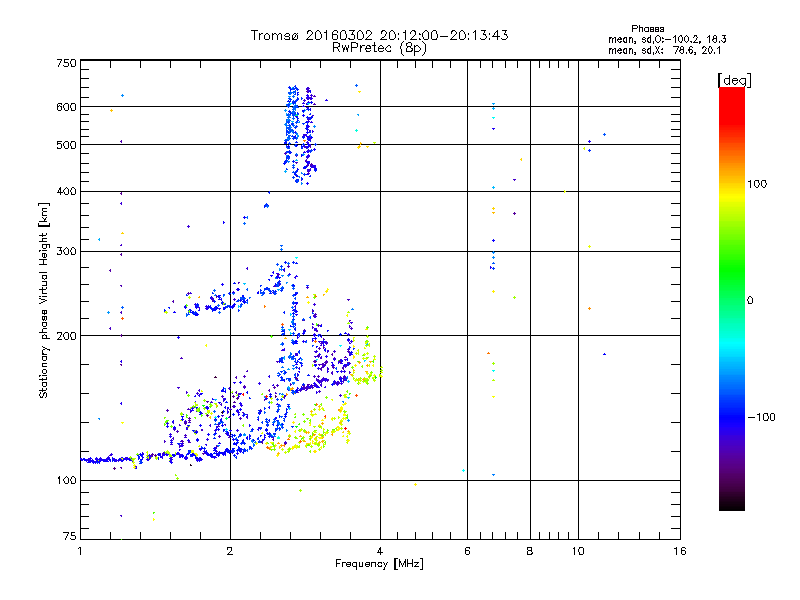Click the x-axis tick label '8'
Viewport: 800px width, 600px height.
pyautogui.click(x=530, y=551)
